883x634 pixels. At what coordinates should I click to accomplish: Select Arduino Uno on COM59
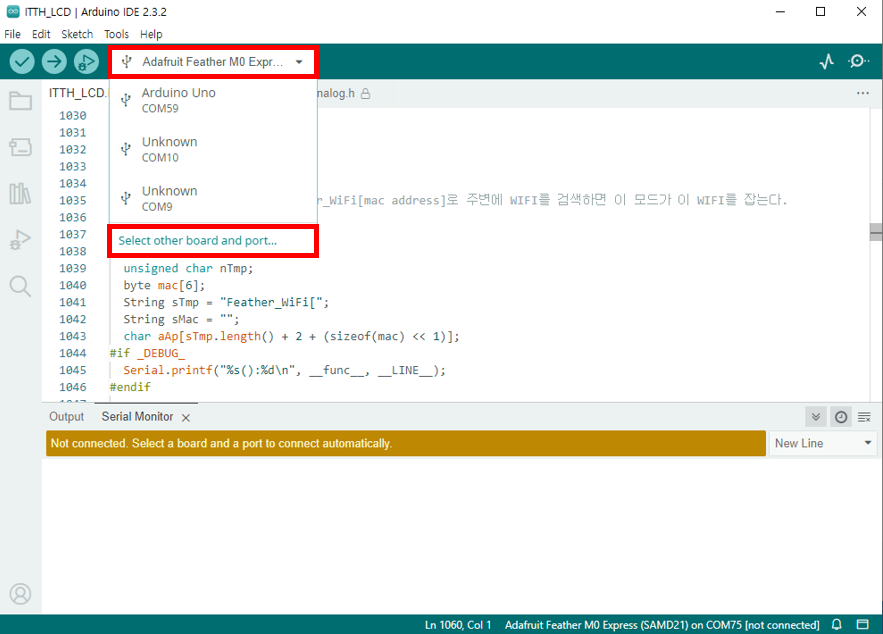(213, 100)
